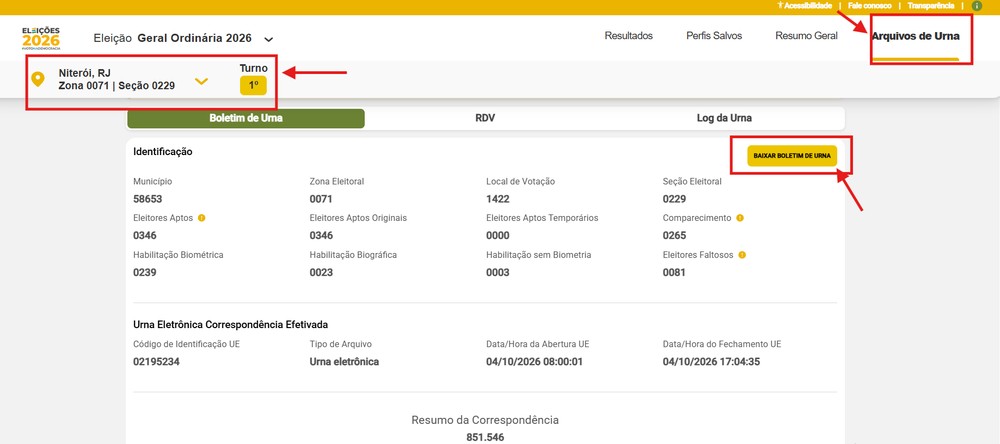Viewport: 1000px width, 444px height.
Task: Click Eleitores Faltosos value 0081
Action: tap(674, 272)
